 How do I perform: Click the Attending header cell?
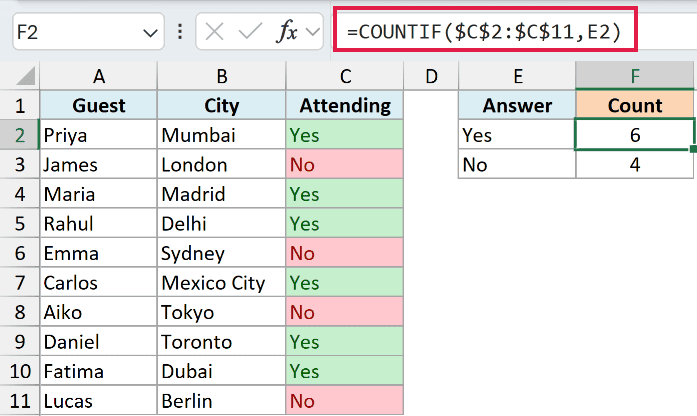coord(345,106)
